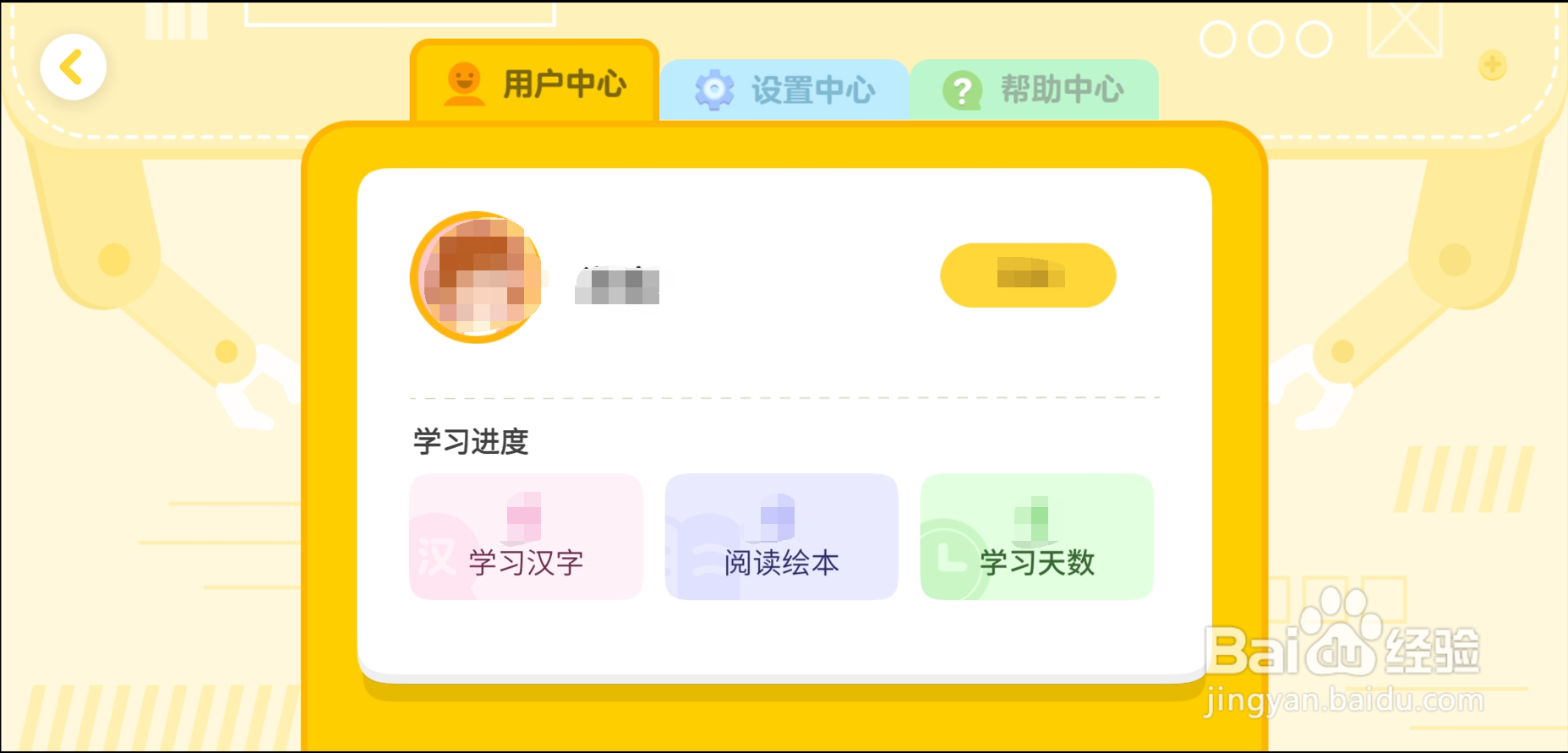This screenshot has height=753, width=1568.
Task: Click the blurred username text
Action: pyautogui.click(x=617, y=285)
